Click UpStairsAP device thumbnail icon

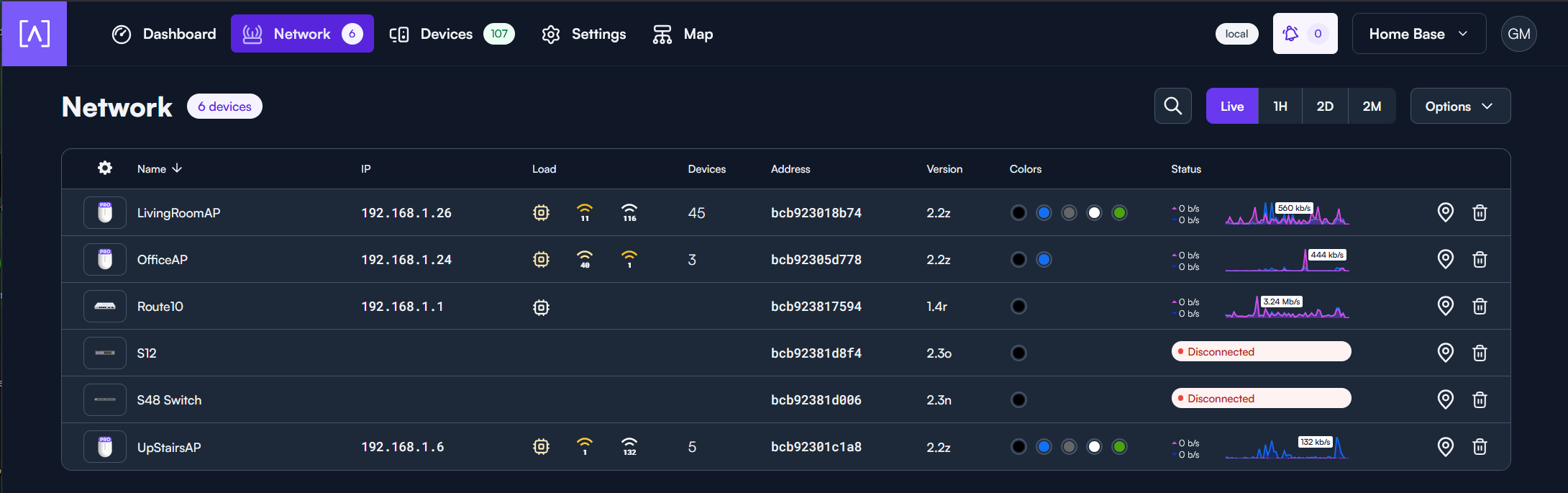click(x=105, y=447)
